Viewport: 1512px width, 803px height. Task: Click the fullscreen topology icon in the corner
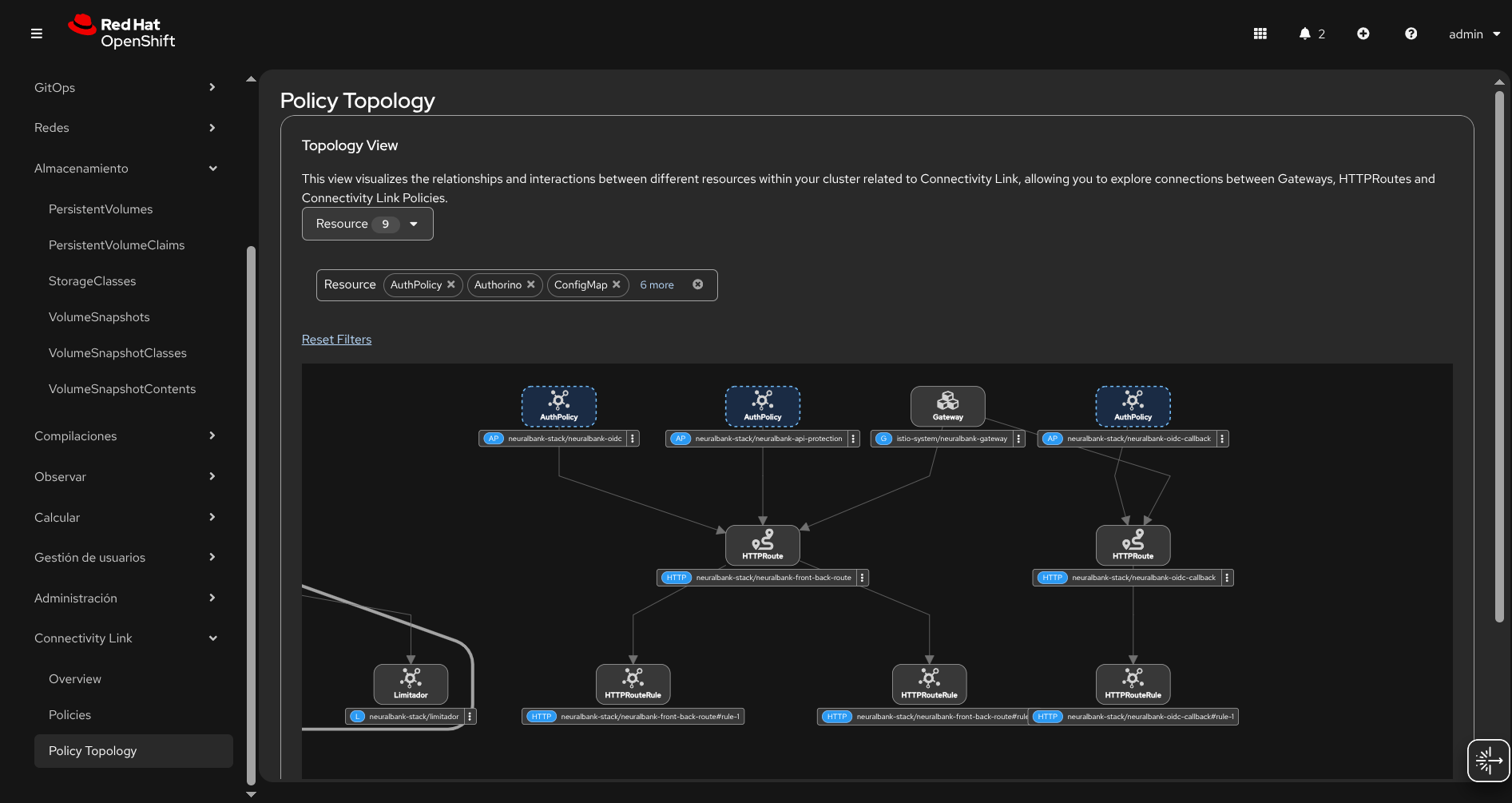click(x=1488, y=760)
